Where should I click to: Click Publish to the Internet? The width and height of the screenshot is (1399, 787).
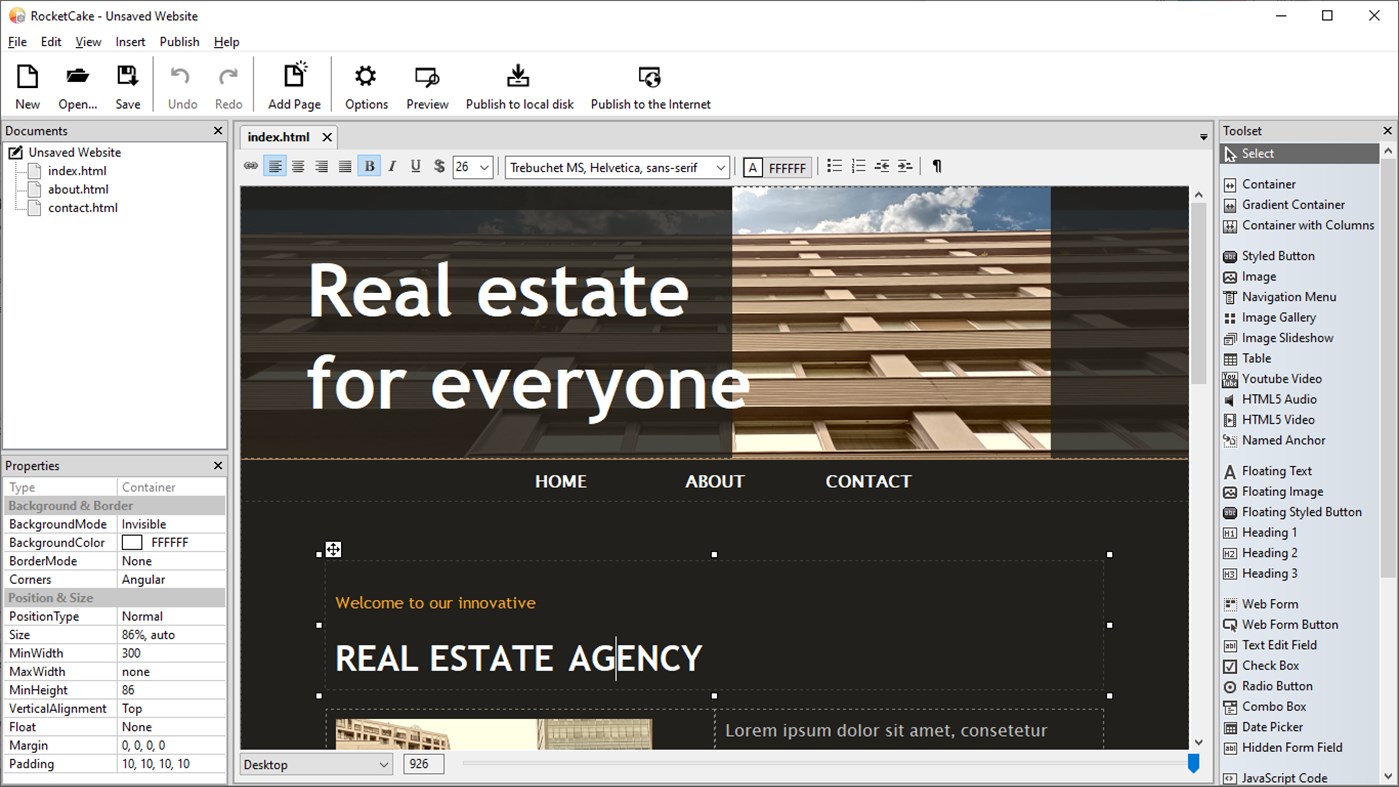[x=650, y=84]
